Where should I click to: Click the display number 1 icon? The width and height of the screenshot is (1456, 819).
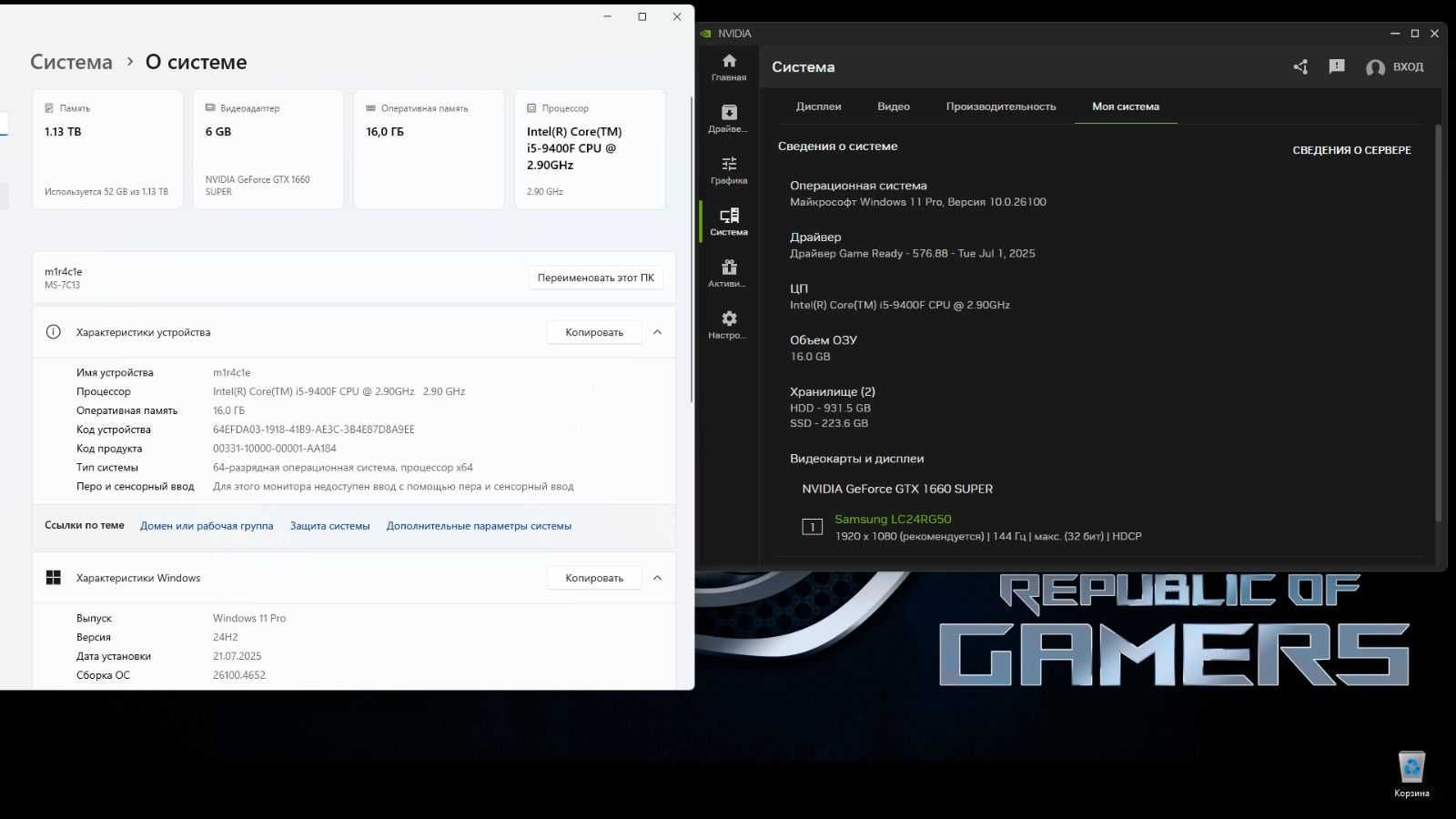[812, 527]
